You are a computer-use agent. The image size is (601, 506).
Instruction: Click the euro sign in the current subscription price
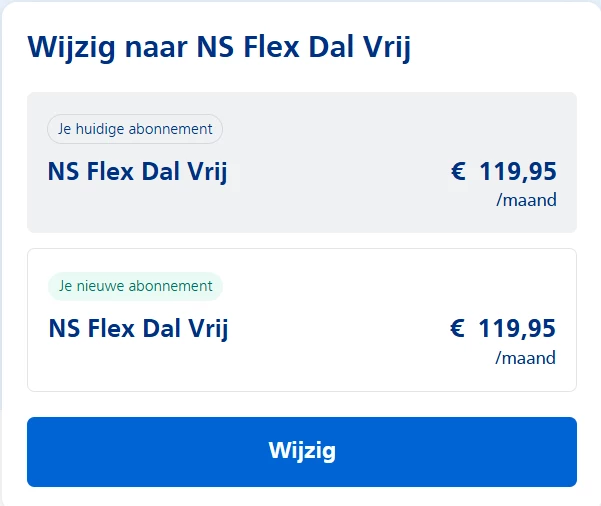point(458,172)
